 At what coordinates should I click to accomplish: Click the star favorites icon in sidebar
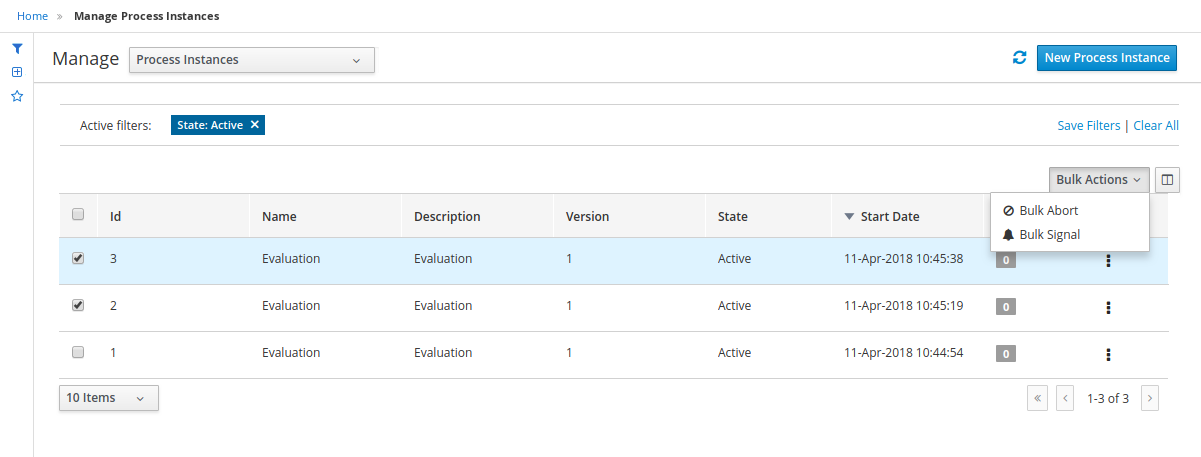click(x=17, y=97)
